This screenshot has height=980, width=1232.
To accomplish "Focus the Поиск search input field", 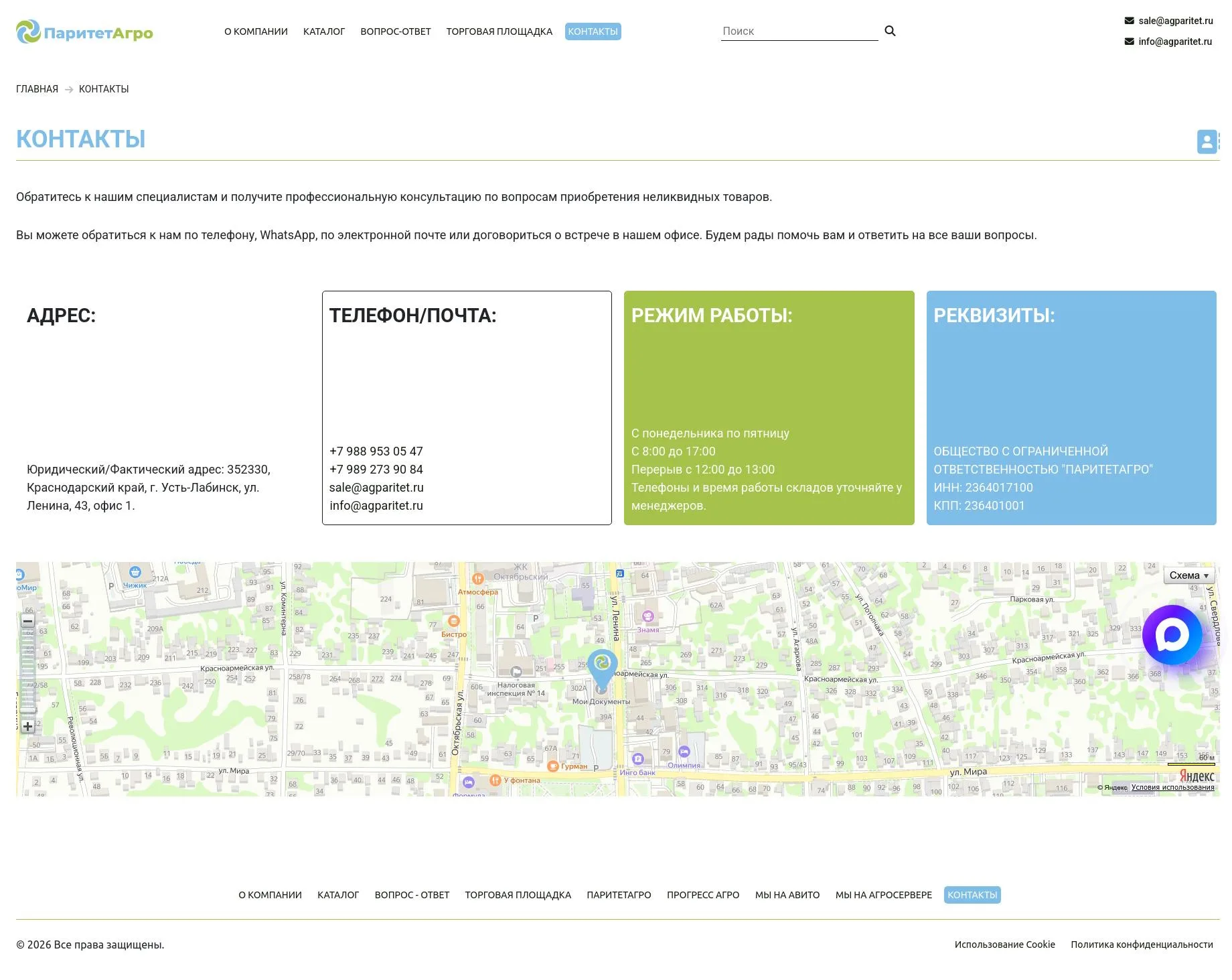I will pos(799,31).
